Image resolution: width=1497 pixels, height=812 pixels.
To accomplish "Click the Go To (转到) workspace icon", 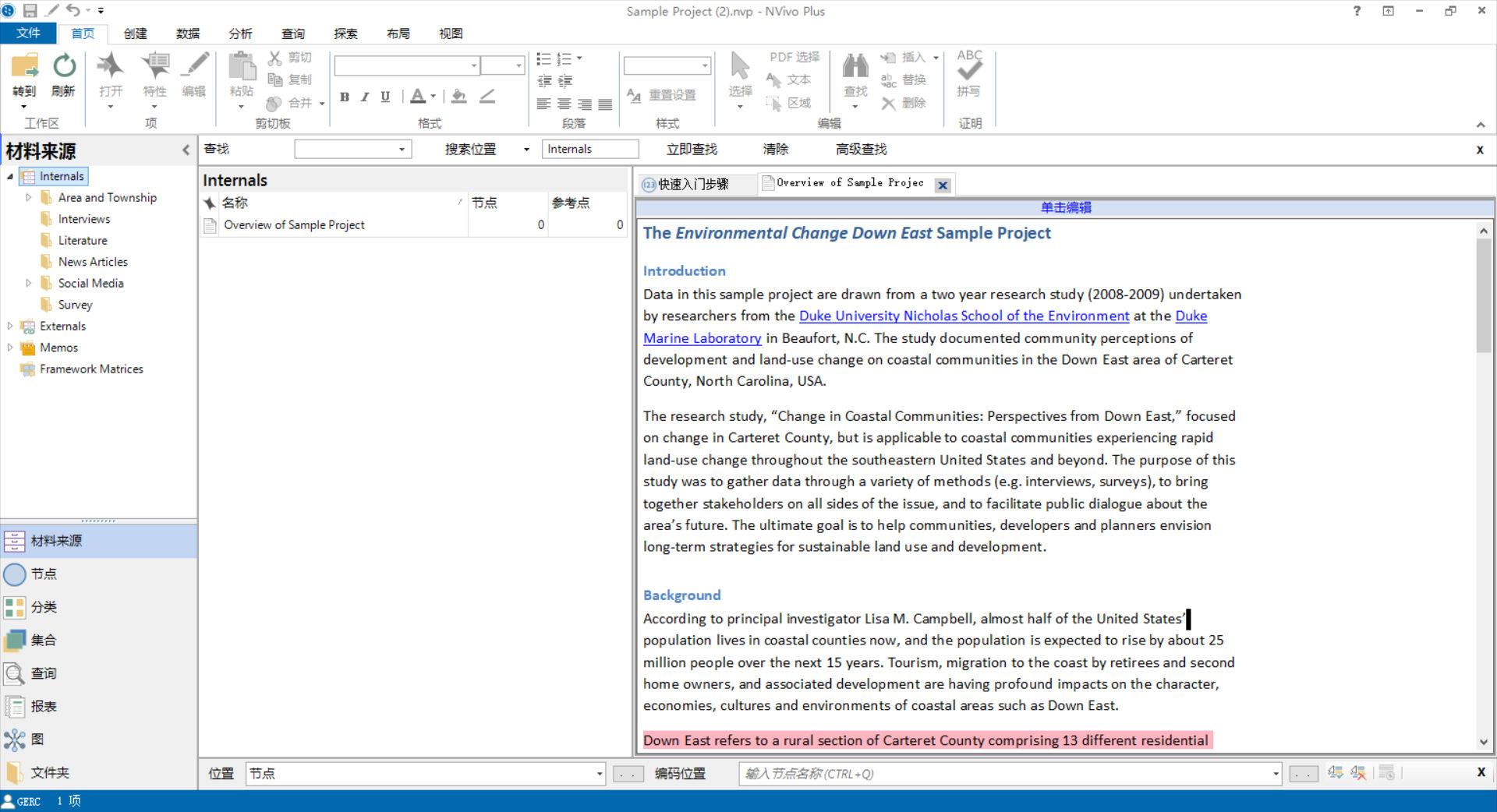I will (x=24, y=69).
